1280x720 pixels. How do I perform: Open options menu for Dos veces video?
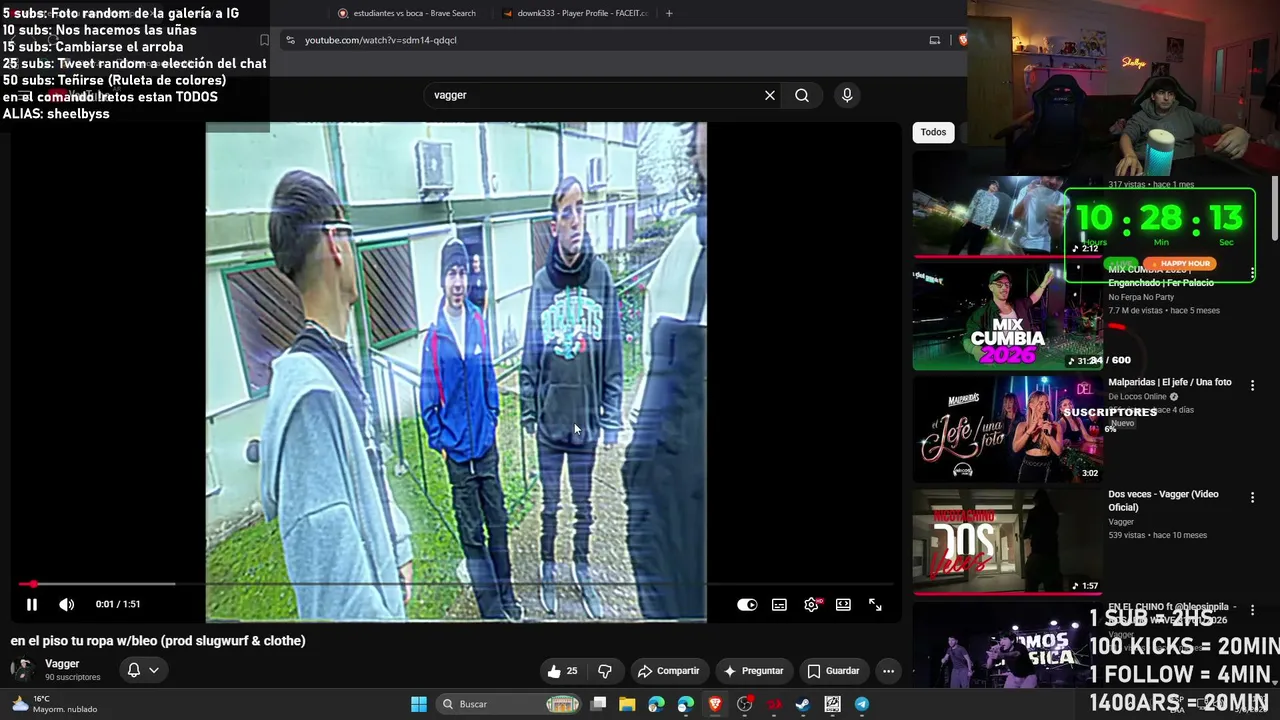coord(1252,497)
